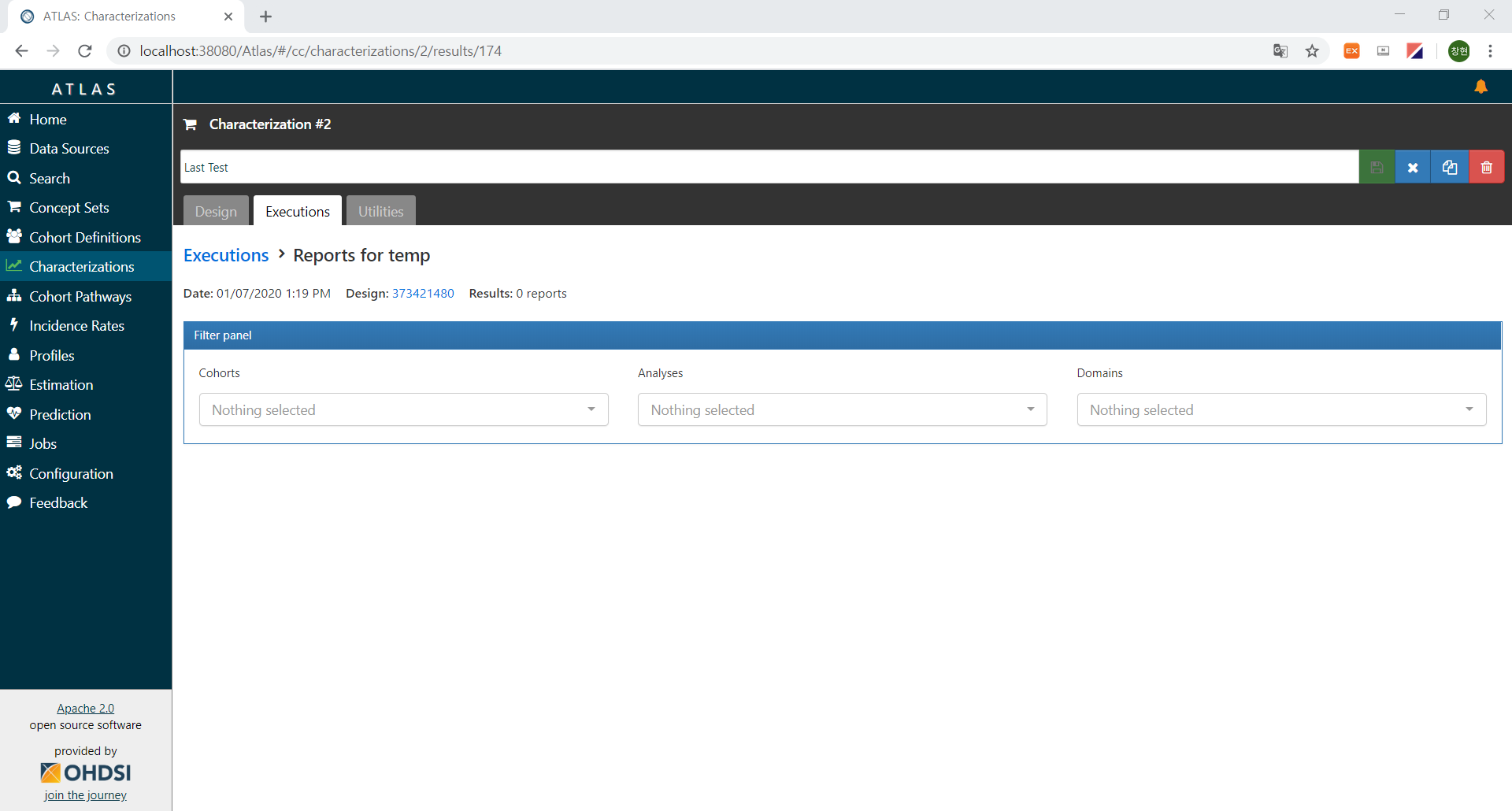Return via the Executions breadcrumb link
The image size is (1512, 811).
pyautogui.click(x=225, y=254)
